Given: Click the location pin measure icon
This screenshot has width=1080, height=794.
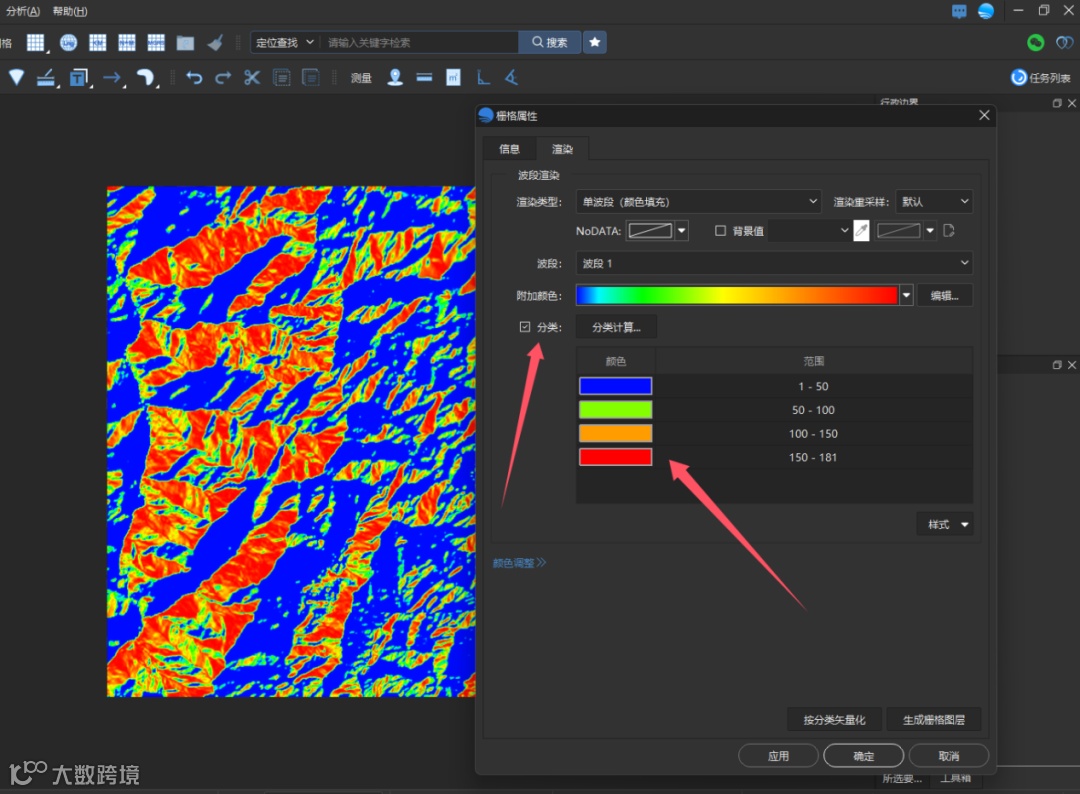Looking at the screenshot, I should 395,77.
